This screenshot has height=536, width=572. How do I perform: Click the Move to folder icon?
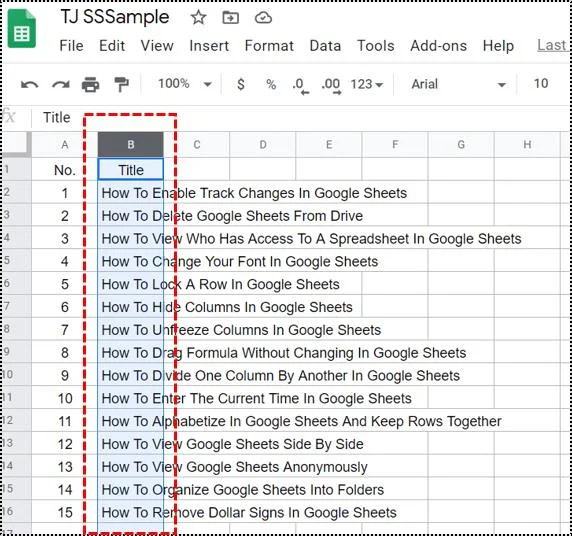231,18
